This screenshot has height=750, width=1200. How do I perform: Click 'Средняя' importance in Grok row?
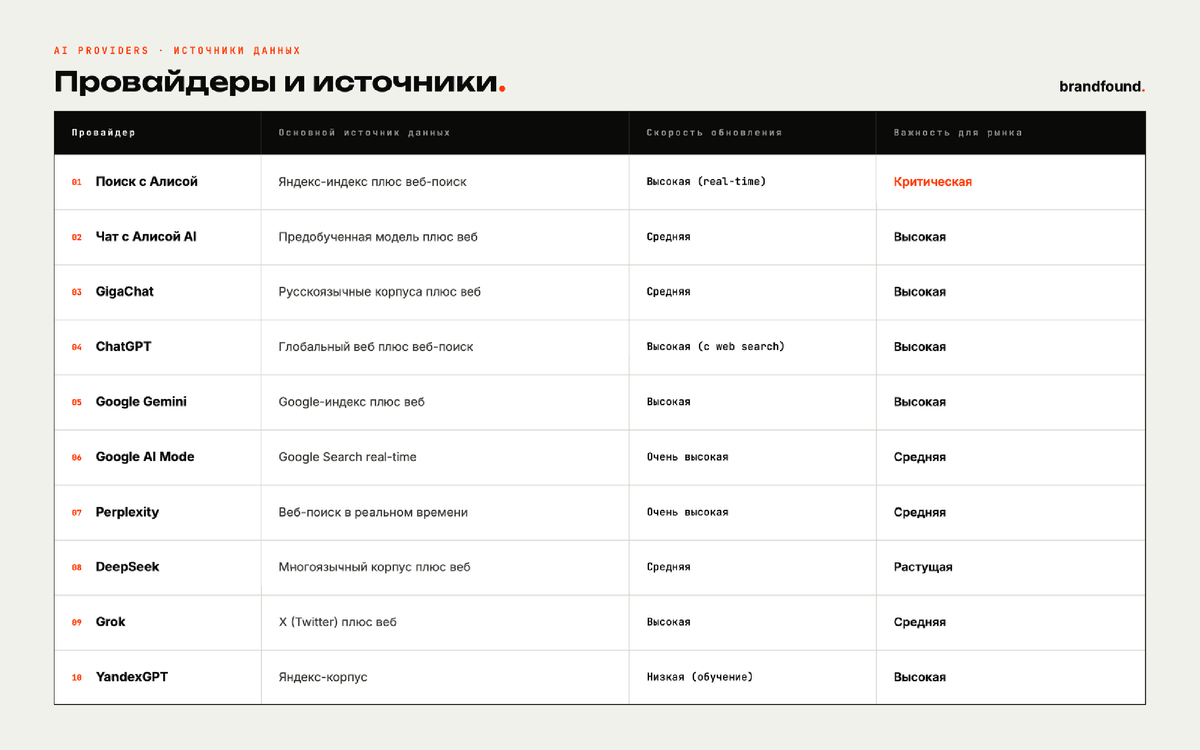tap(920, 622)
